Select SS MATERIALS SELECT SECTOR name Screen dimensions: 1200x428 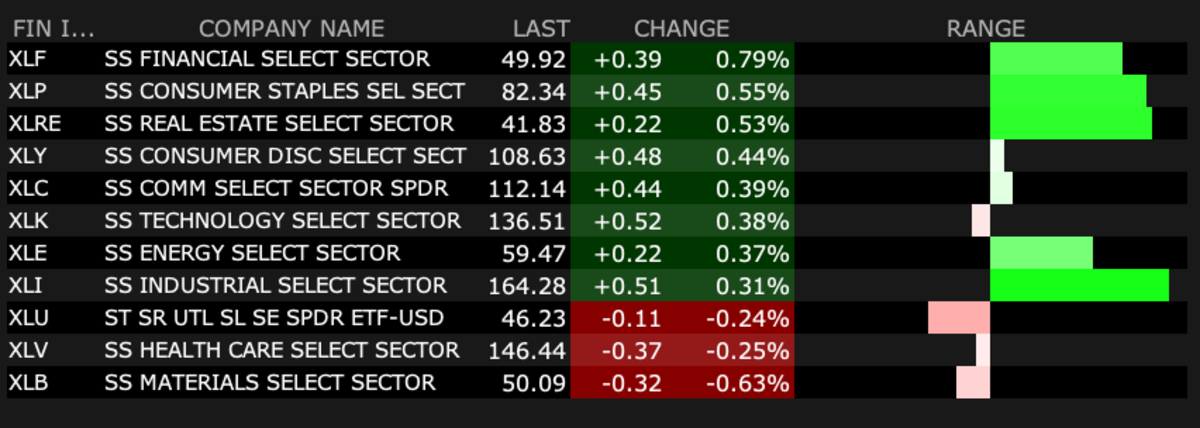(x=270, y=382)
